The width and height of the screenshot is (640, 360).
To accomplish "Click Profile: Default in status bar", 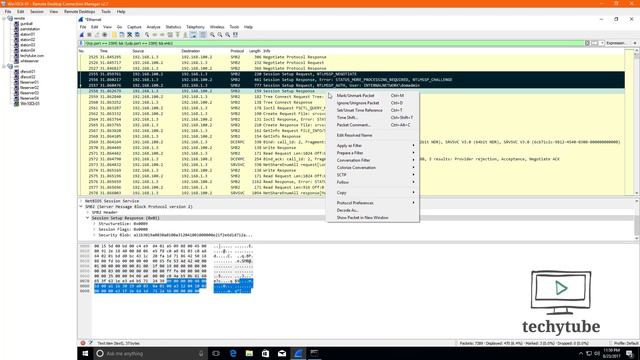I will tap(626, 343).
